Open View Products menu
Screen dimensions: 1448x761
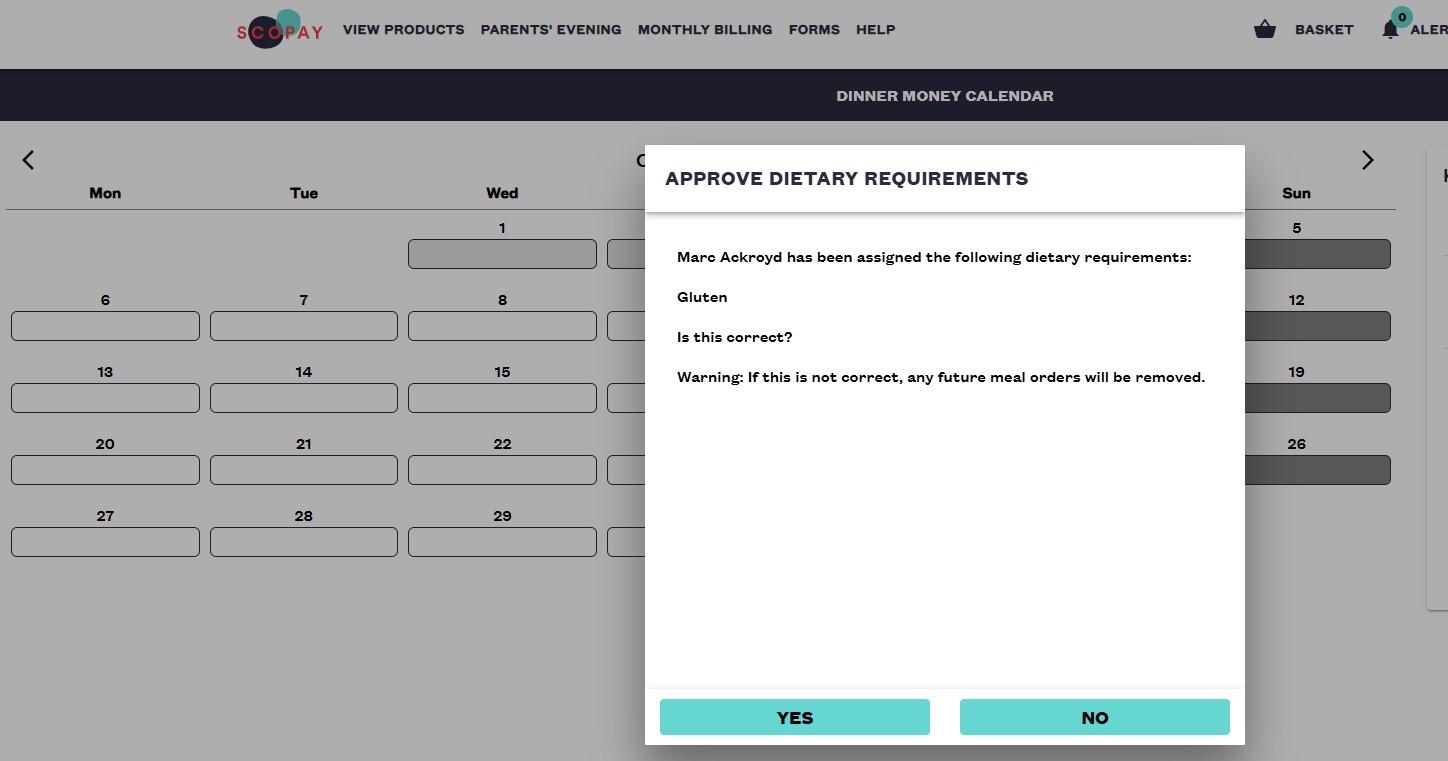(403, 30)
